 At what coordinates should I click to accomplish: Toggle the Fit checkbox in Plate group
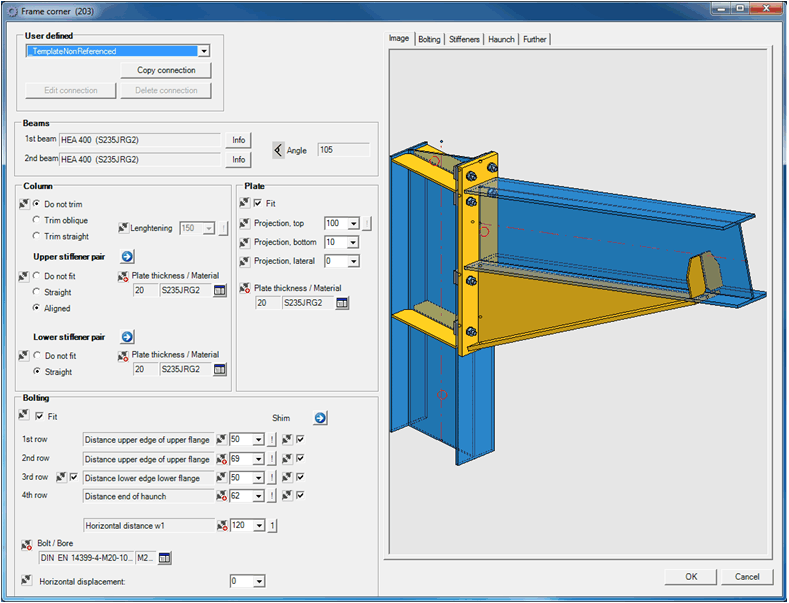pos(259,203)
